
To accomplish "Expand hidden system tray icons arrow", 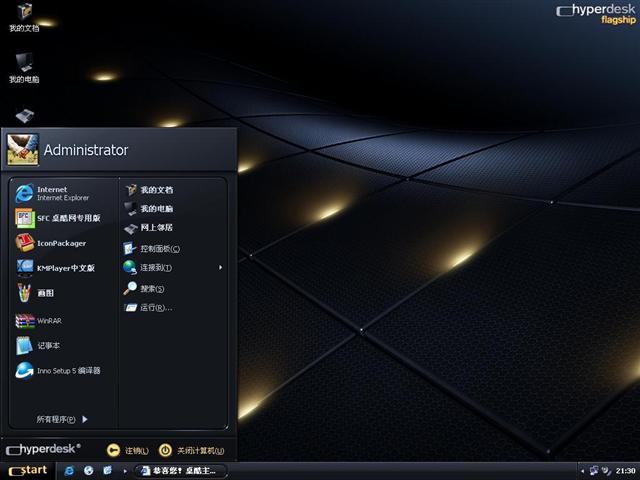I will [x=582, y=471].
